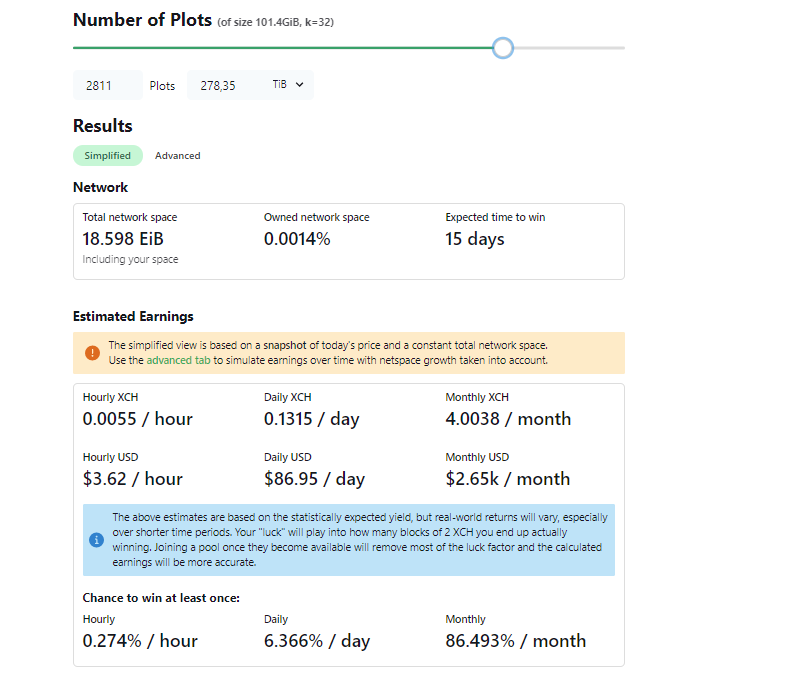Click the orange warning icon in the notice
Image resolution: width=793 pixels, height=675 pixels.
coord(92,353)
